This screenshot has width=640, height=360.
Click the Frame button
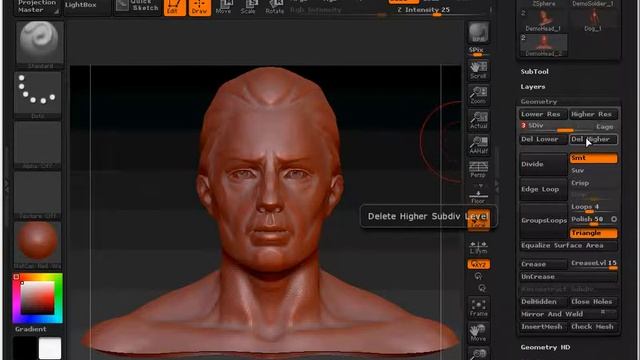pos(478,308)
